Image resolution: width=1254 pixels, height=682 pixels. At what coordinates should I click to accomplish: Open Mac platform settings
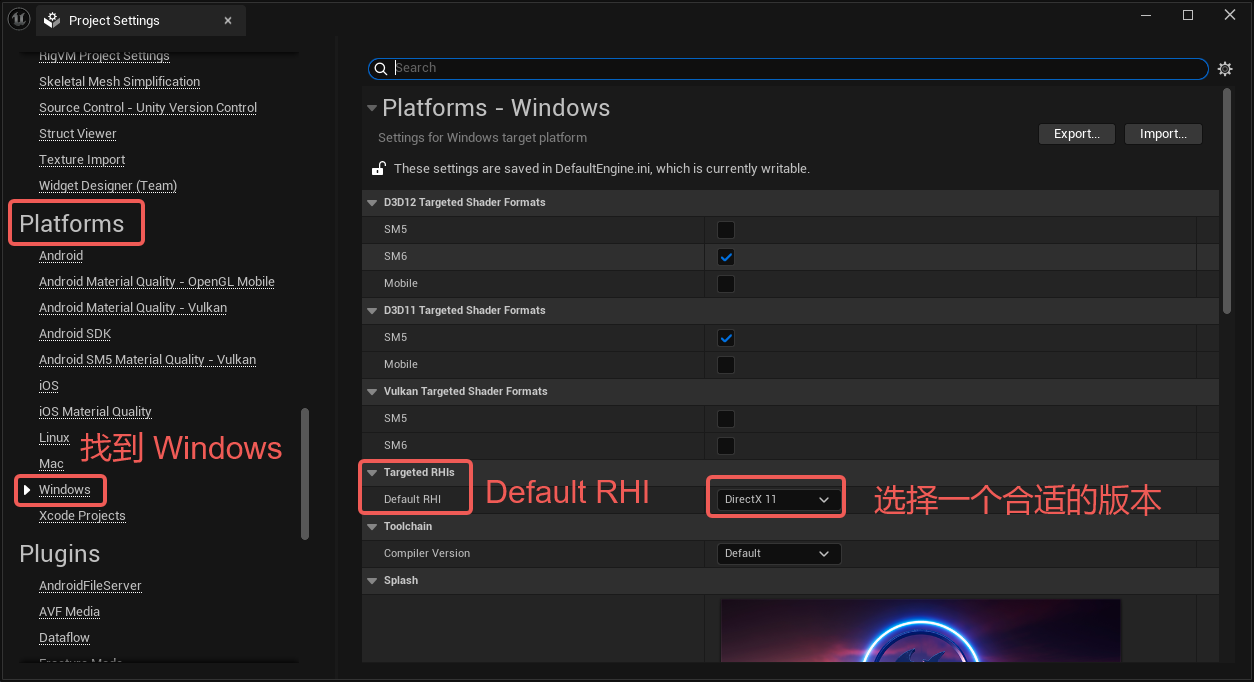pos(51,464)
